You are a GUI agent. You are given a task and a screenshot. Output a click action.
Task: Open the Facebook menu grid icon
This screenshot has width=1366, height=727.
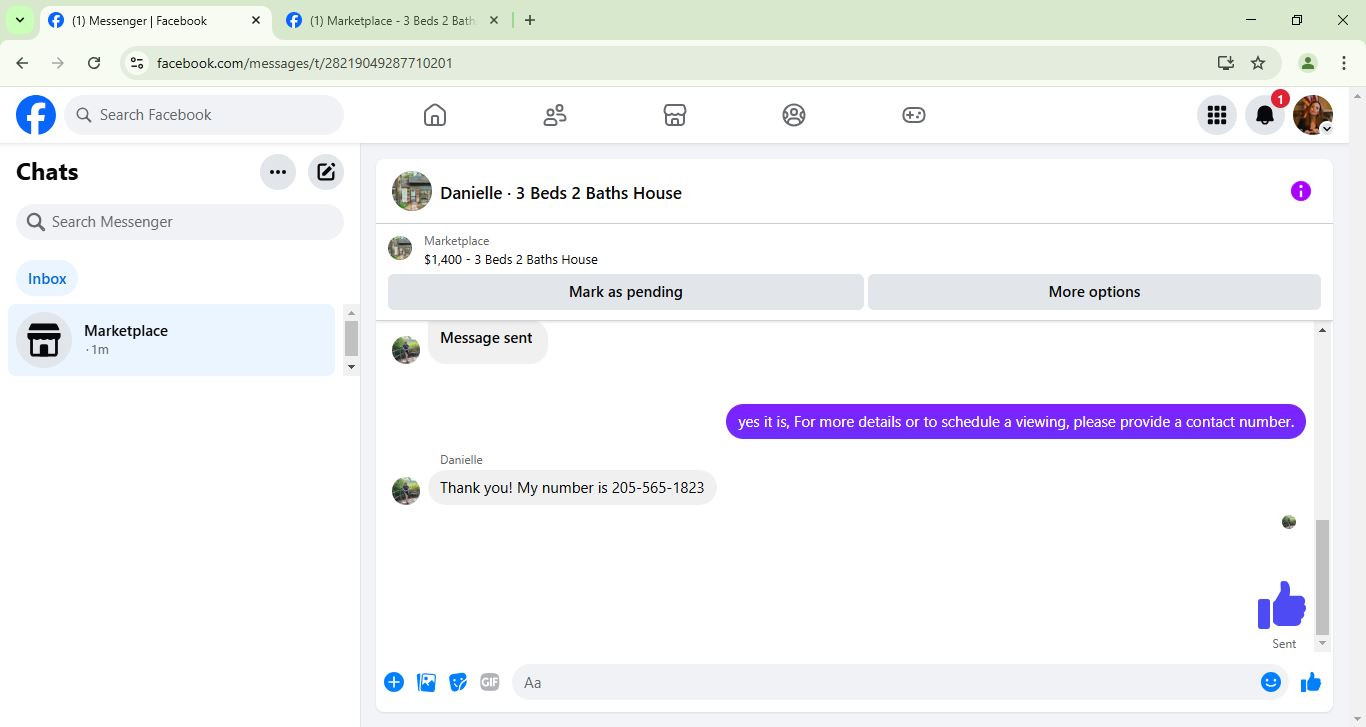pos(1217,115)
